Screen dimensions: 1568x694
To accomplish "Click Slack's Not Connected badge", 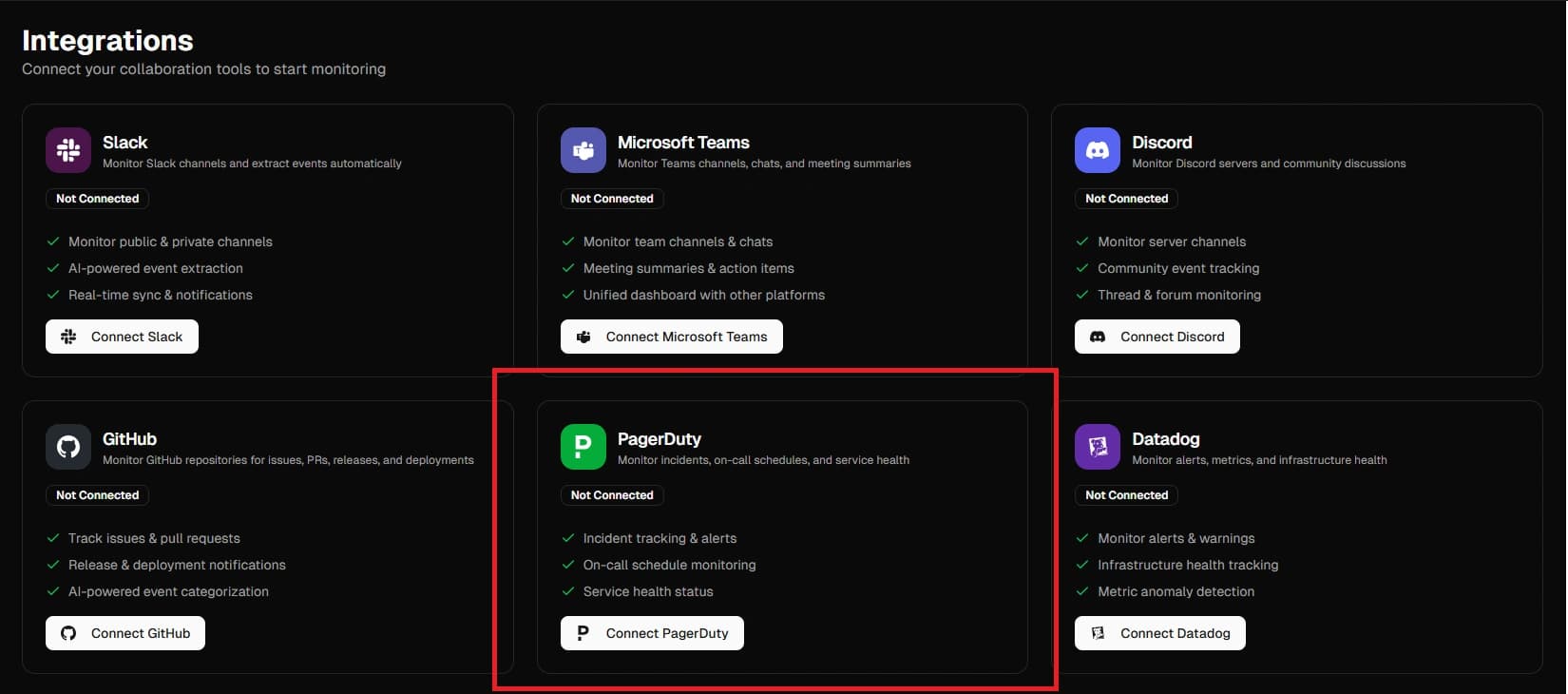I will 98,199.
